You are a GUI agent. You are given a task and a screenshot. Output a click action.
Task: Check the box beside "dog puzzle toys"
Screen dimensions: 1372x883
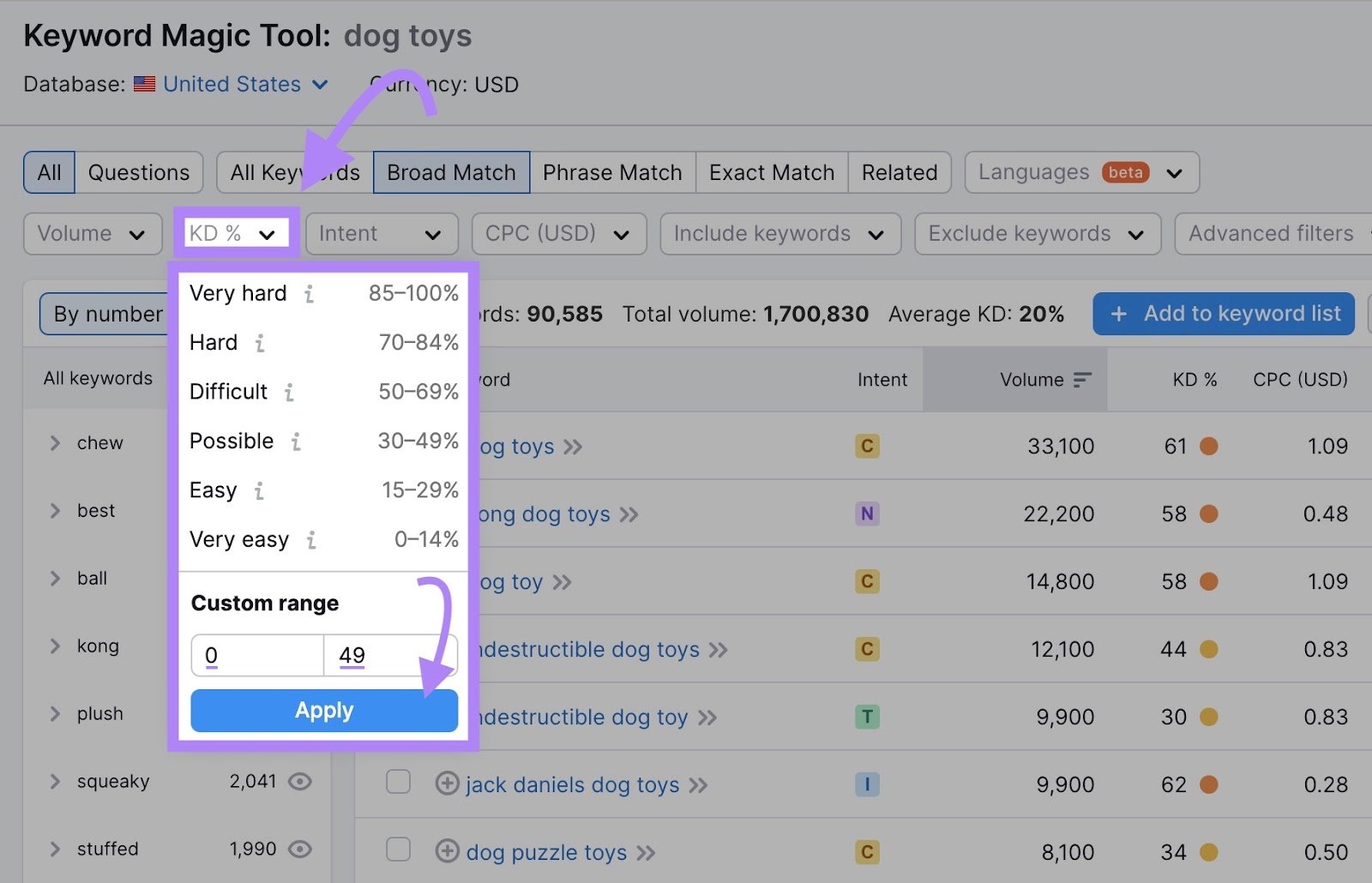(x=398, y=850)
